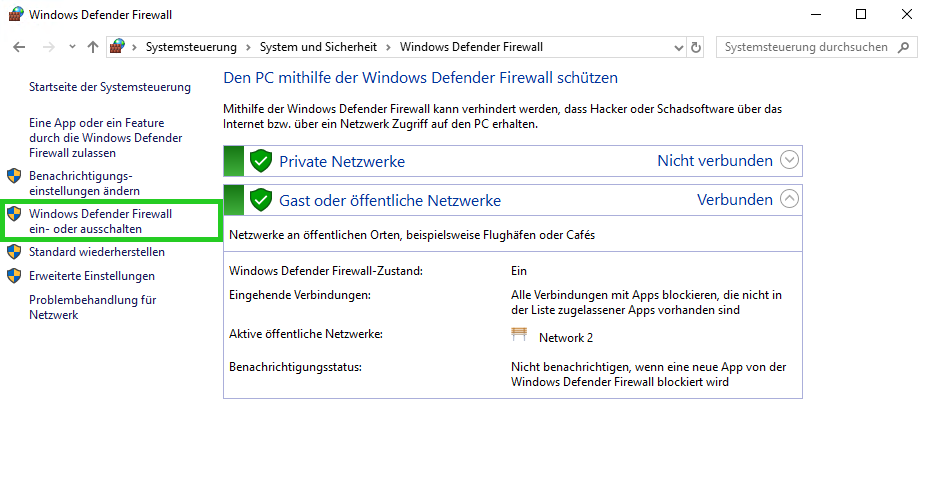
Task: Click the firewall icon in address bar
Action: 117,46
